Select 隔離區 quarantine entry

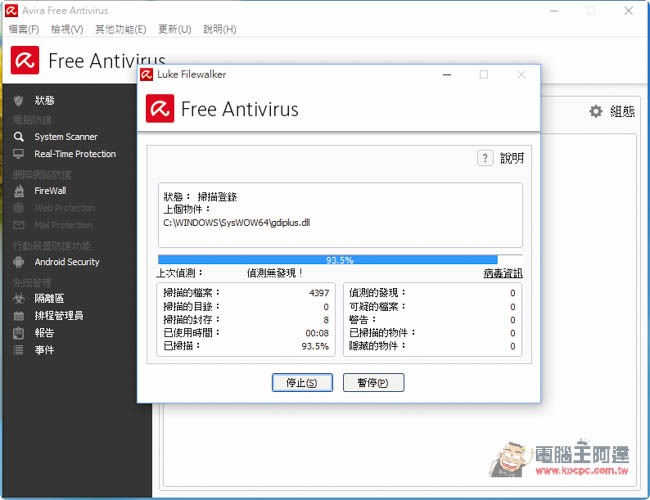point(49,299)
